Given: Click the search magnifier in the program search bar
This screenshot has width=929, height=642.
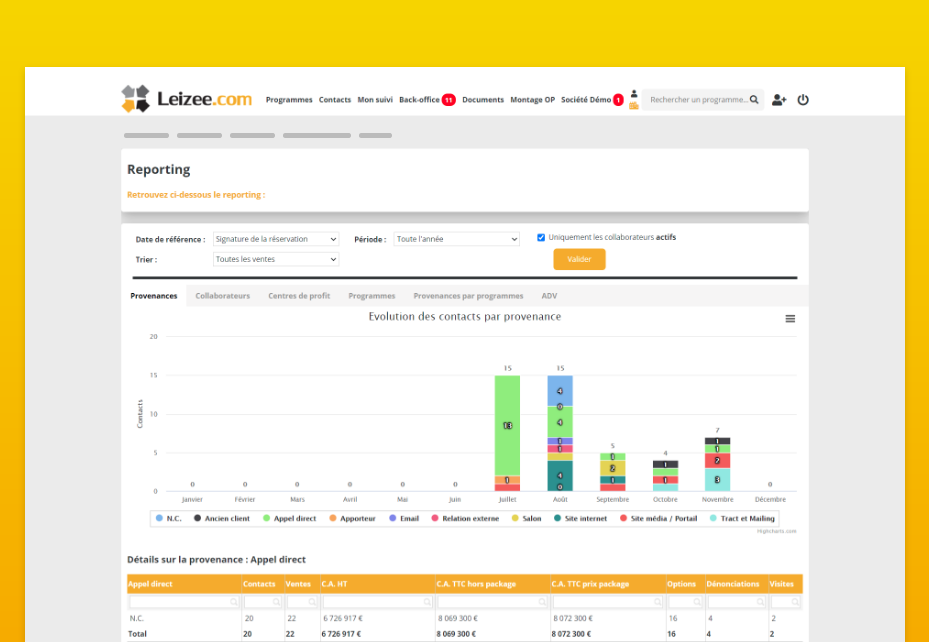Looking at the screenshot, I should pyautogui.click(x=754, y=99).
